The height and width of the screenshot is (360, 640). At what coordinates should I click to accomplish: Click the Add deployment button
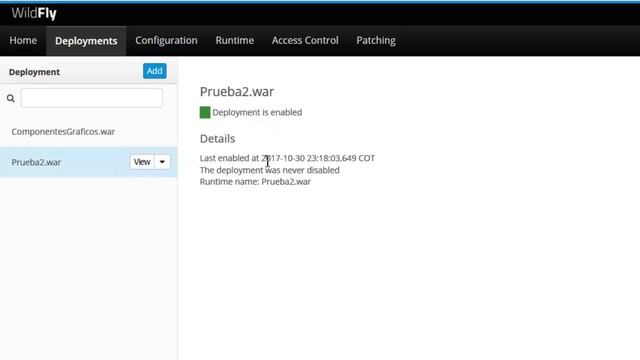[155, 71]
